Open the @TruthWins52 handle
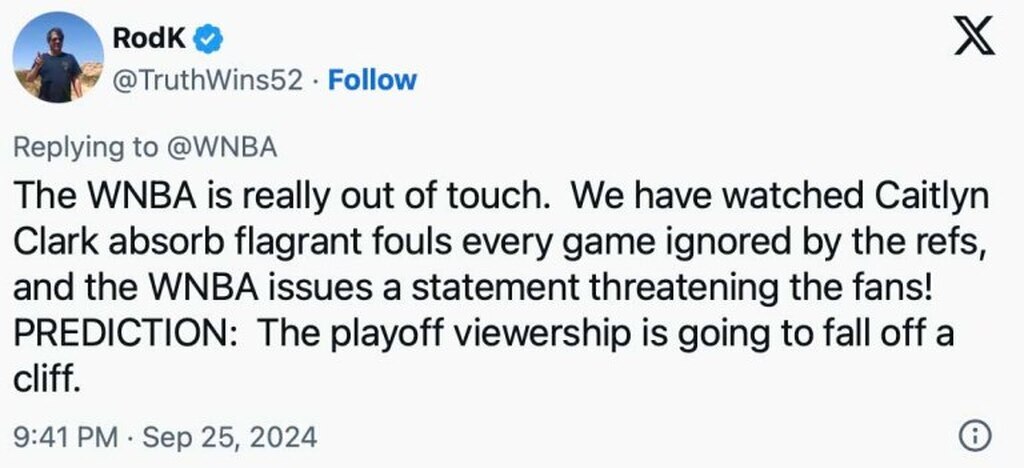Viewport: 1024px width, 468px height. click(210, 80)
